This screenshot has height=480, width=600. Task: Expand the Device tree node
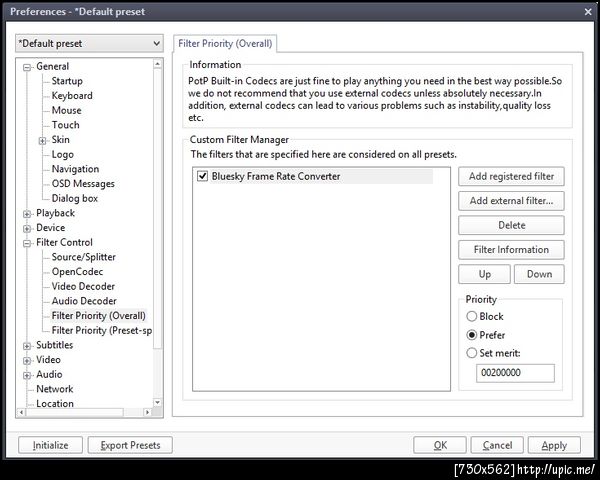[27, 229]
